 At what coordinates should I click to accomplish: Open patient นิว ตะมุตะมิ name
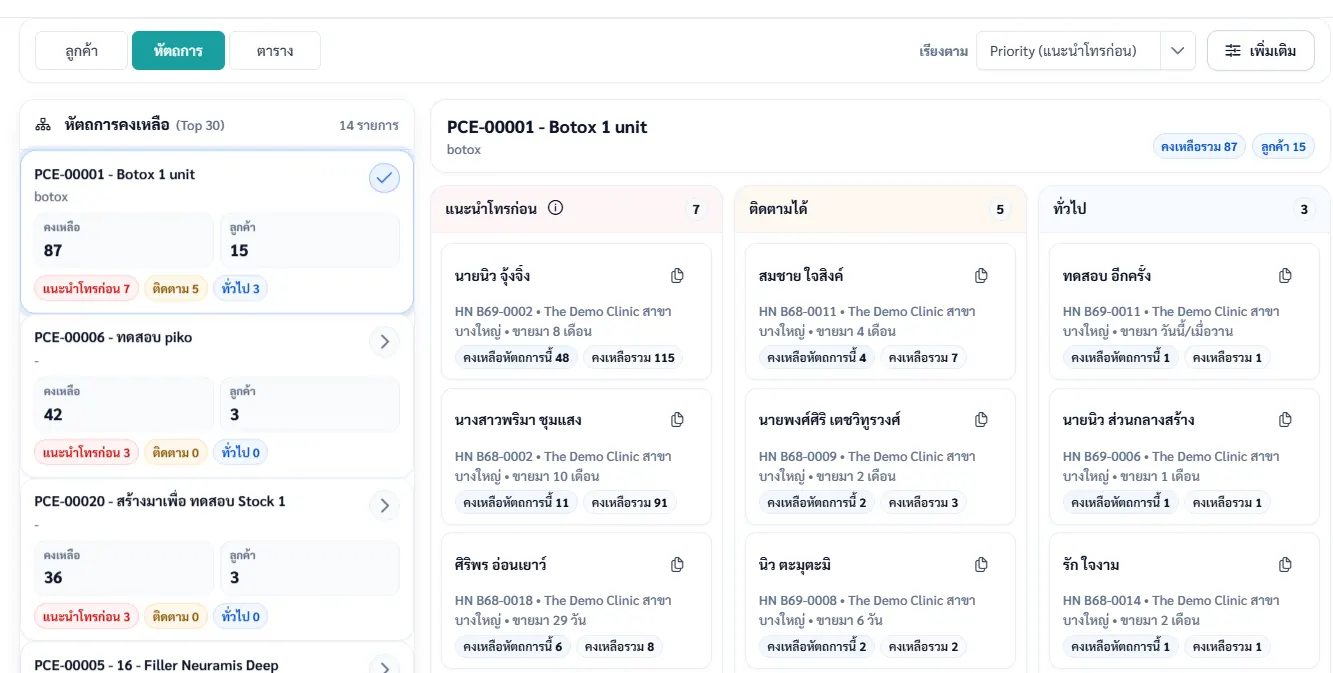[795, 565]
